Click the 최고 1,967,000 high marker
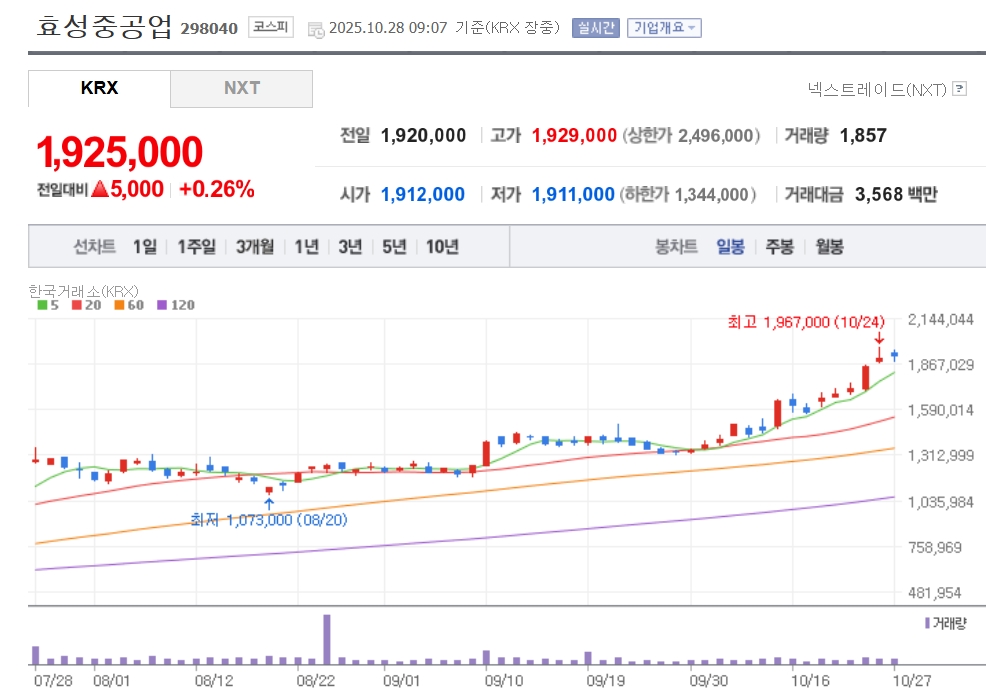This screenshot has height=698, width=986. pos(806,321)
